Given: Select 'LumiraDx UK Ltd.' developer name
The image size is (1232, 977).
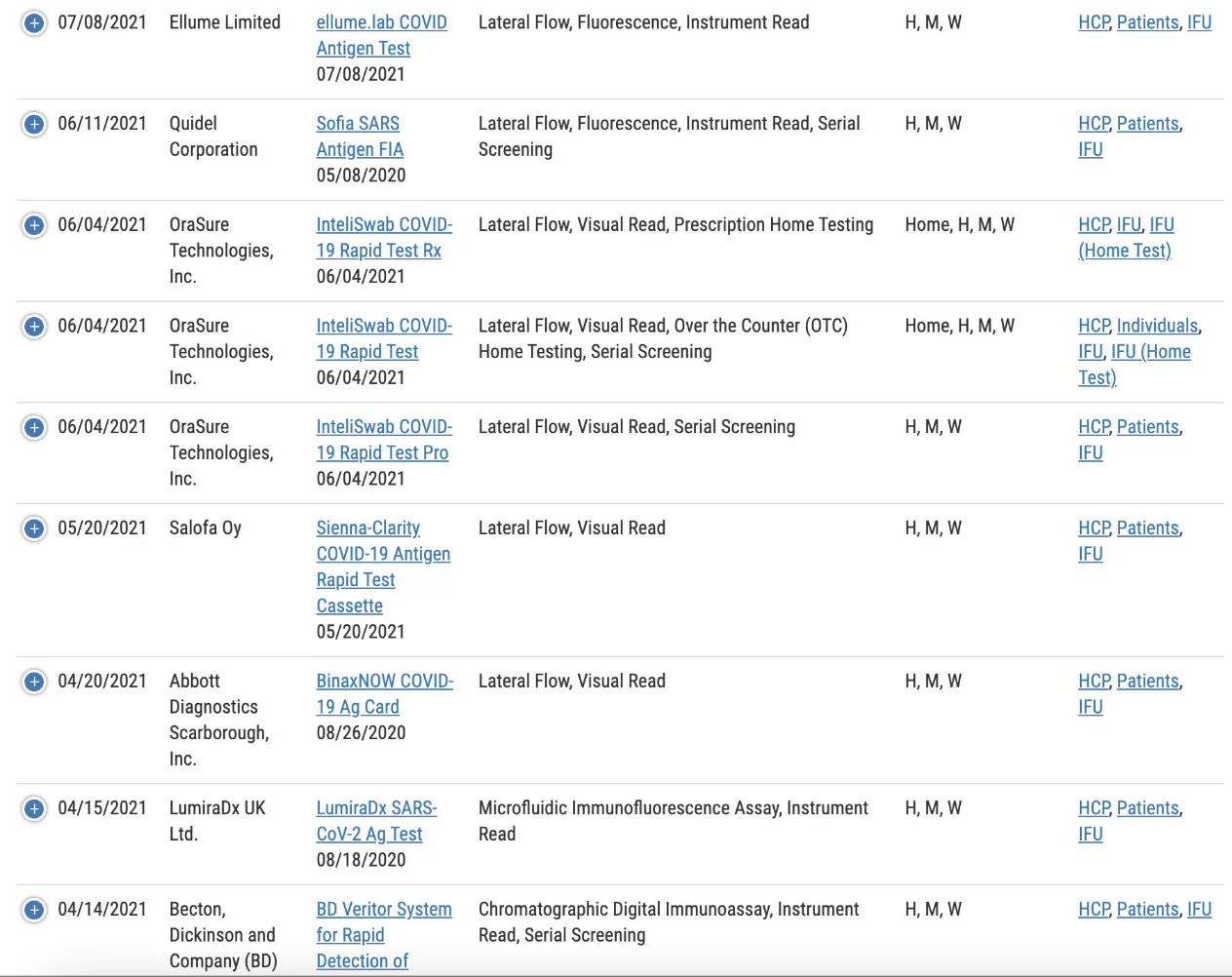Looking at the screenshot, I should click(217, 821).
